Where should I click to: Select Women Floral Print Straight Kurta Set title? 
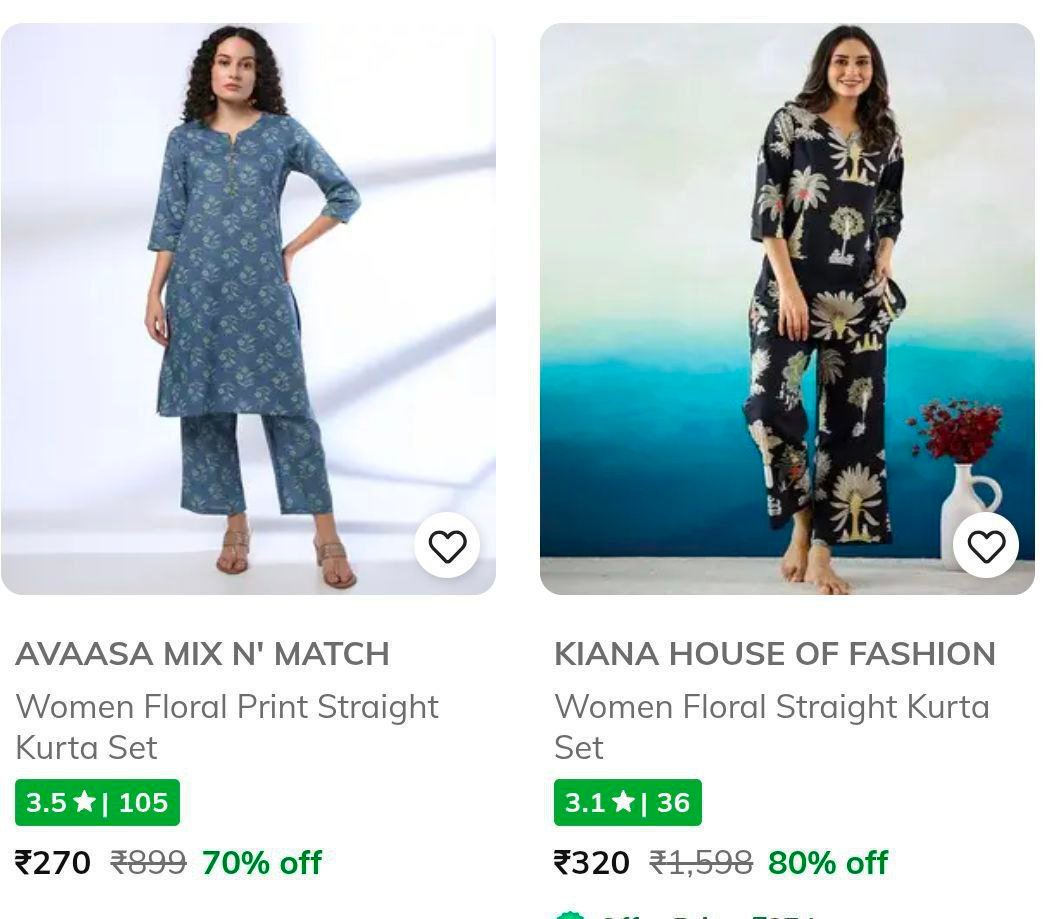pos(227,727)
